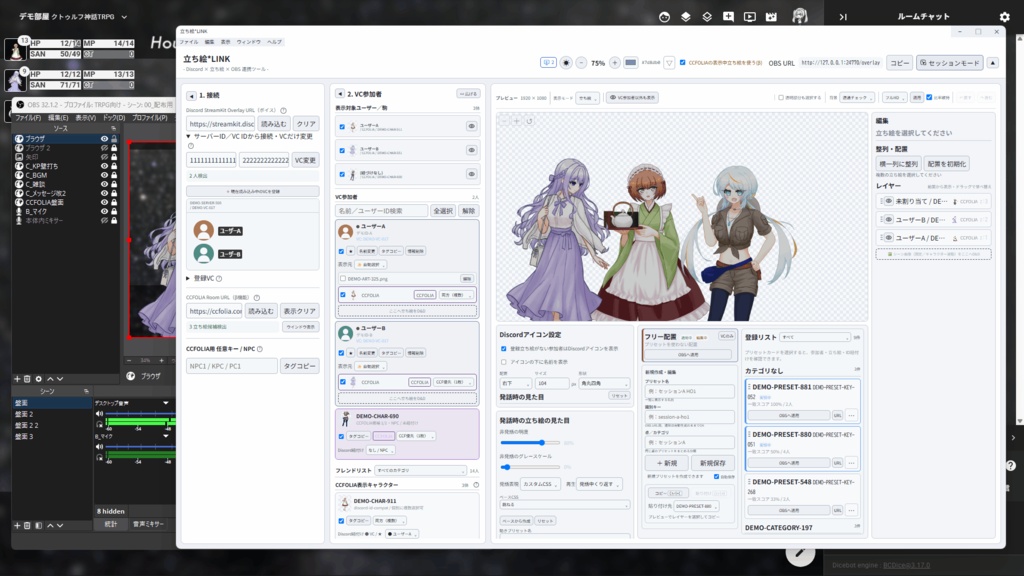Click CCFOLIA character avatar icon in top bar
The width and height of the screenshot is (1024, 576).
click(799, 16)
